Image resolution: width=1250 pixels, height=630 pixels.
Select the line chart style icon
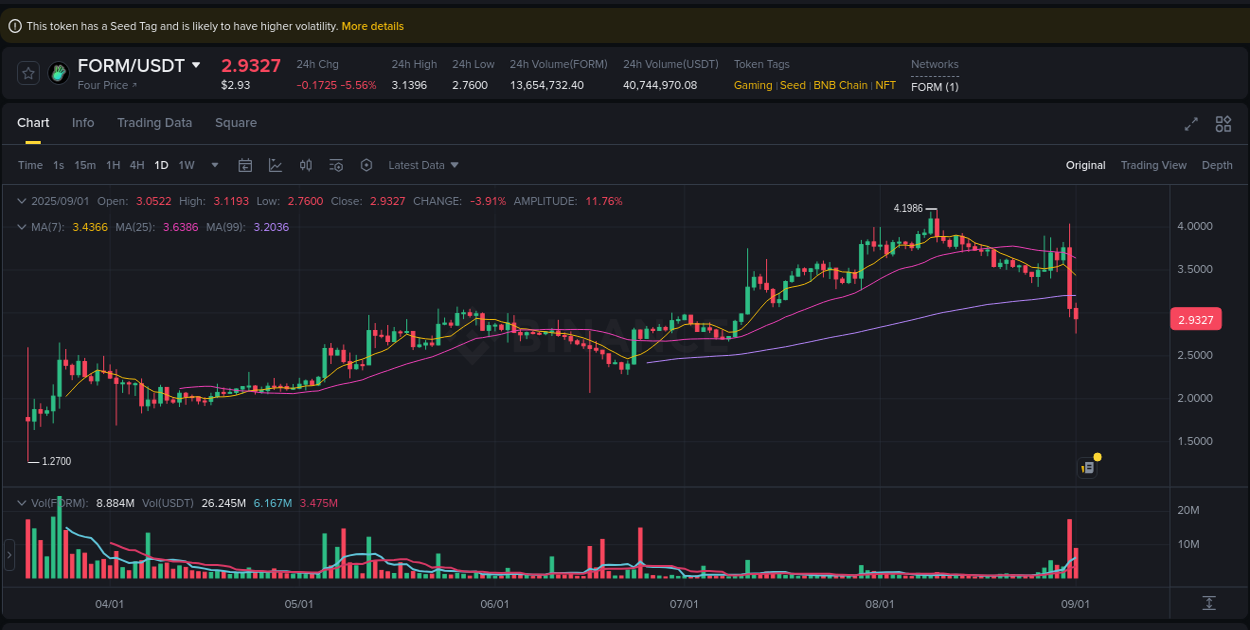point(276,165)
